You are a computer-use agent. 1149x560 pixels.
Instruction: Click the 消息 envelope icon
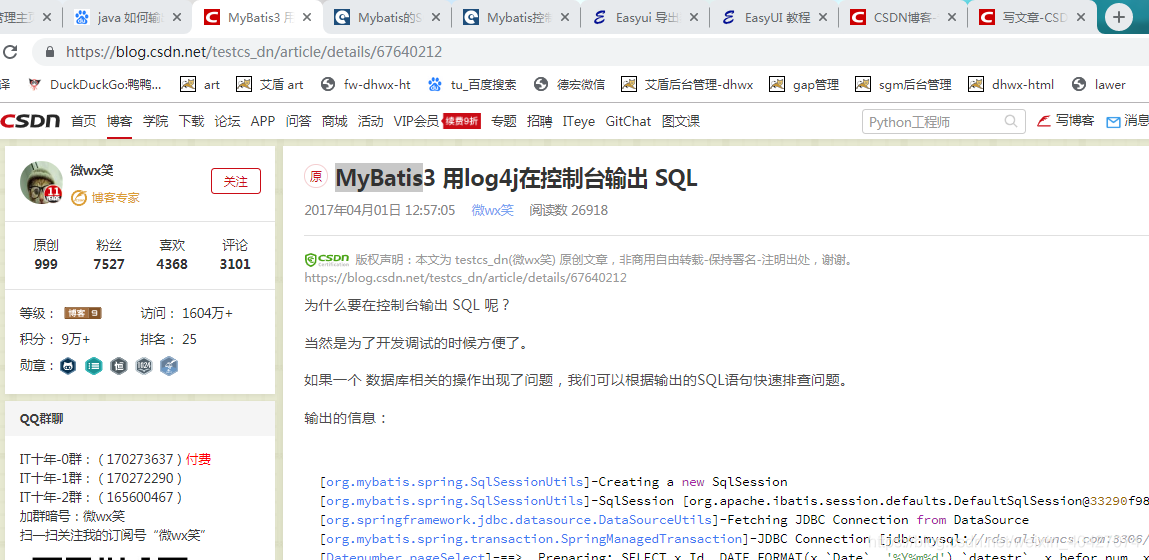coord(1113,122)
